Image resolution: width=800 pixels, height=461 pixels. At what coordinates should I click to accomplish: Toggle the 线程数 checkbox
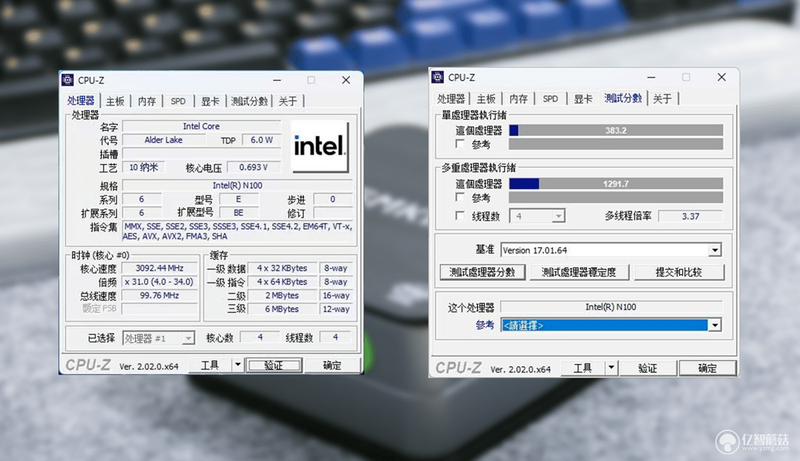(460, 216)
